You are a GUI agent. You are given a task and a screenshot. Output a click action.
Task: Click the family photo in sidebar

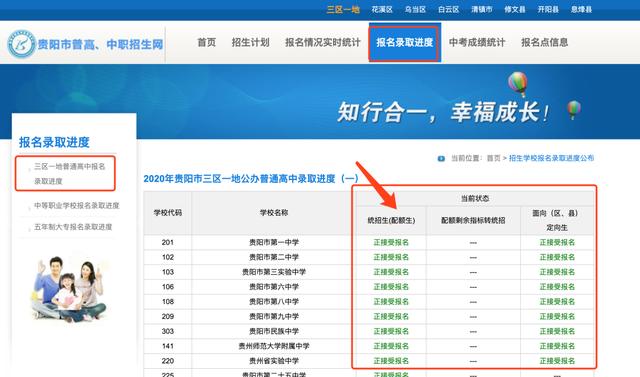(x=69, y=288)
